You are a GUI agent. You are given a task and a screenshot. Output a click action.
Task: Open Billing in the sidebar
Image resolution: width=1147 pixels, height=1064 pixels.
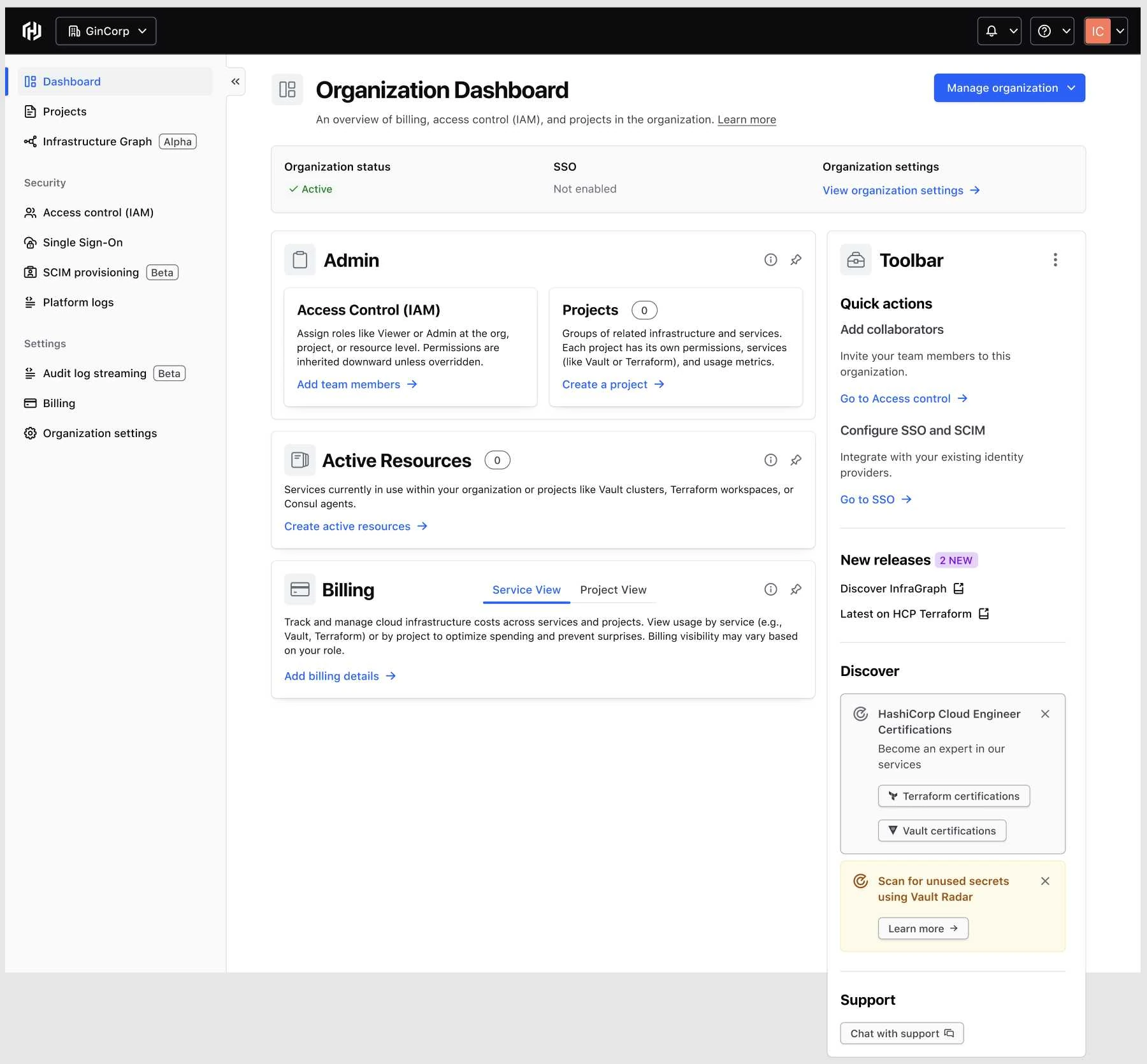tap(115, 403)
